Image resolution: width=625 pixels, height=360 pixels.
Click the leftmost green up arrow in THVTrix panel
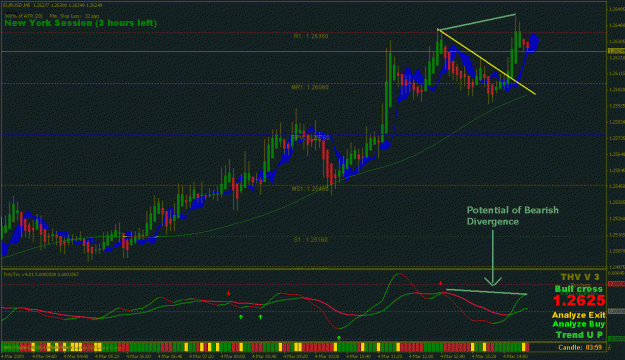coord(241,317)
